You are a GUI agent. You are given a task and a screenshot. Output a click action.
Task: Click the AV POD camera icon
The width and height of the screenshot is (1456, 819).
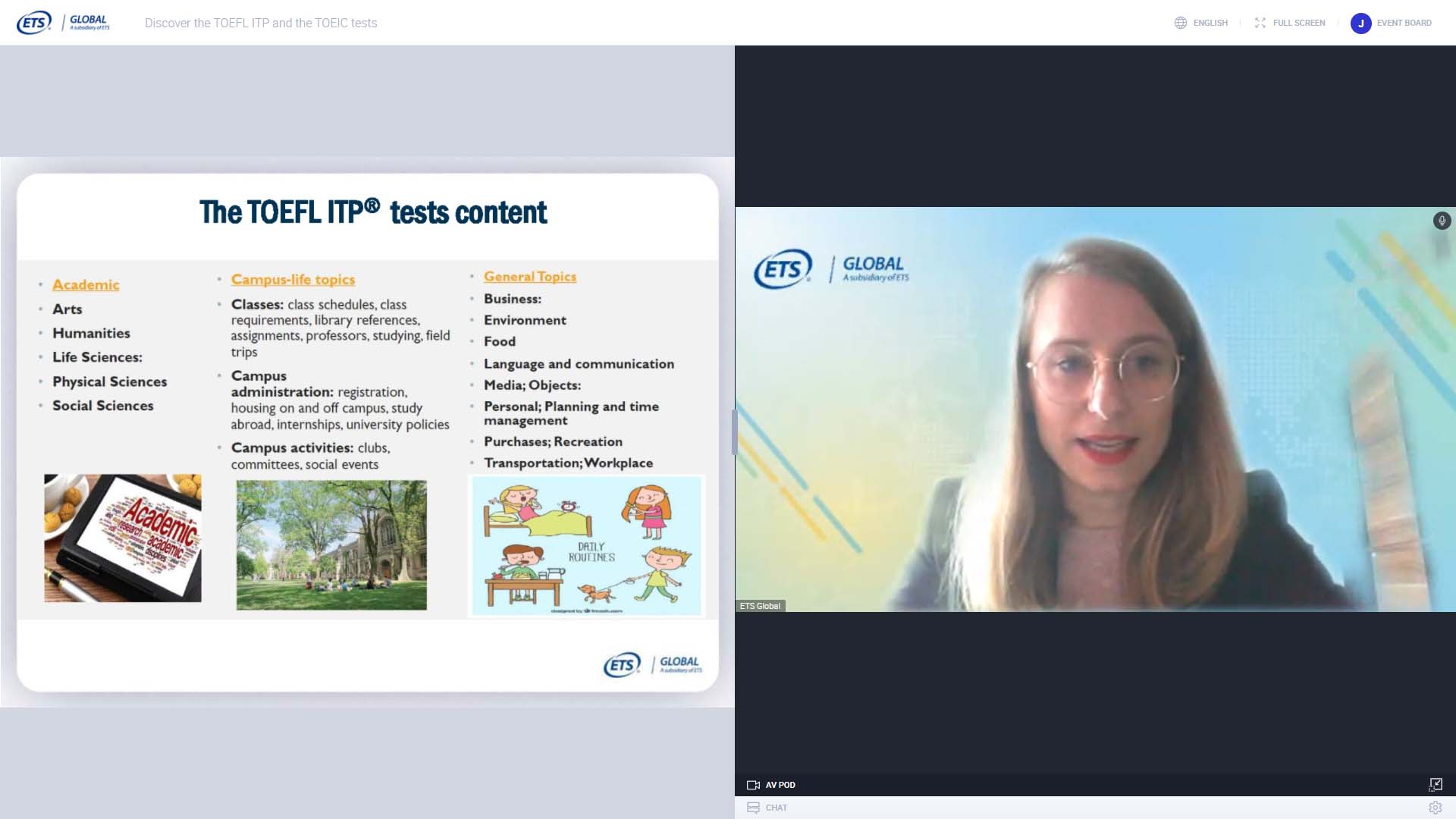753,785
